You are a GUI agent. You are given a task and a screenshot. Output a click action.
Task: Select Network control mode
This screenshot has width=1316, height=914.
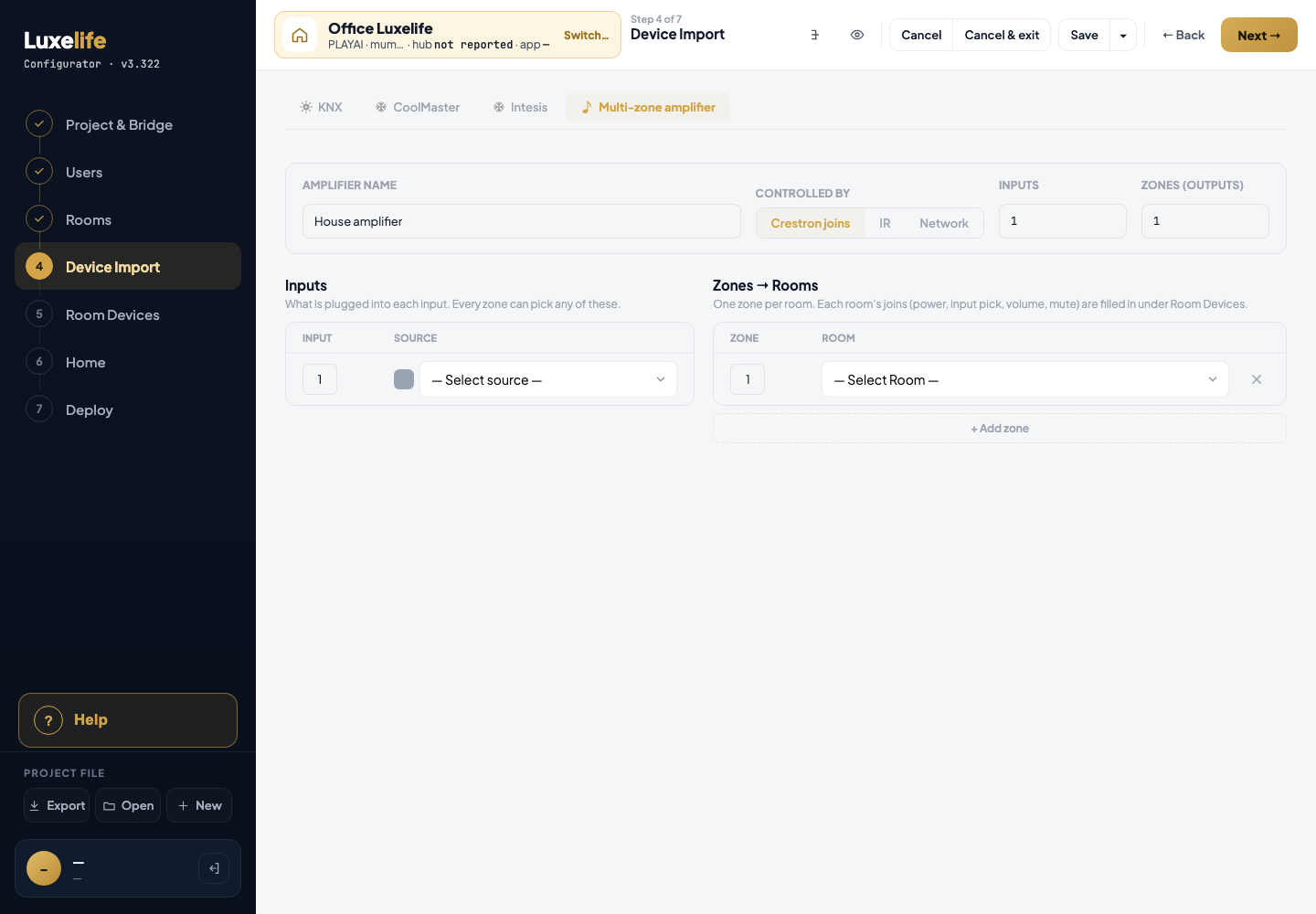point(944,223)
